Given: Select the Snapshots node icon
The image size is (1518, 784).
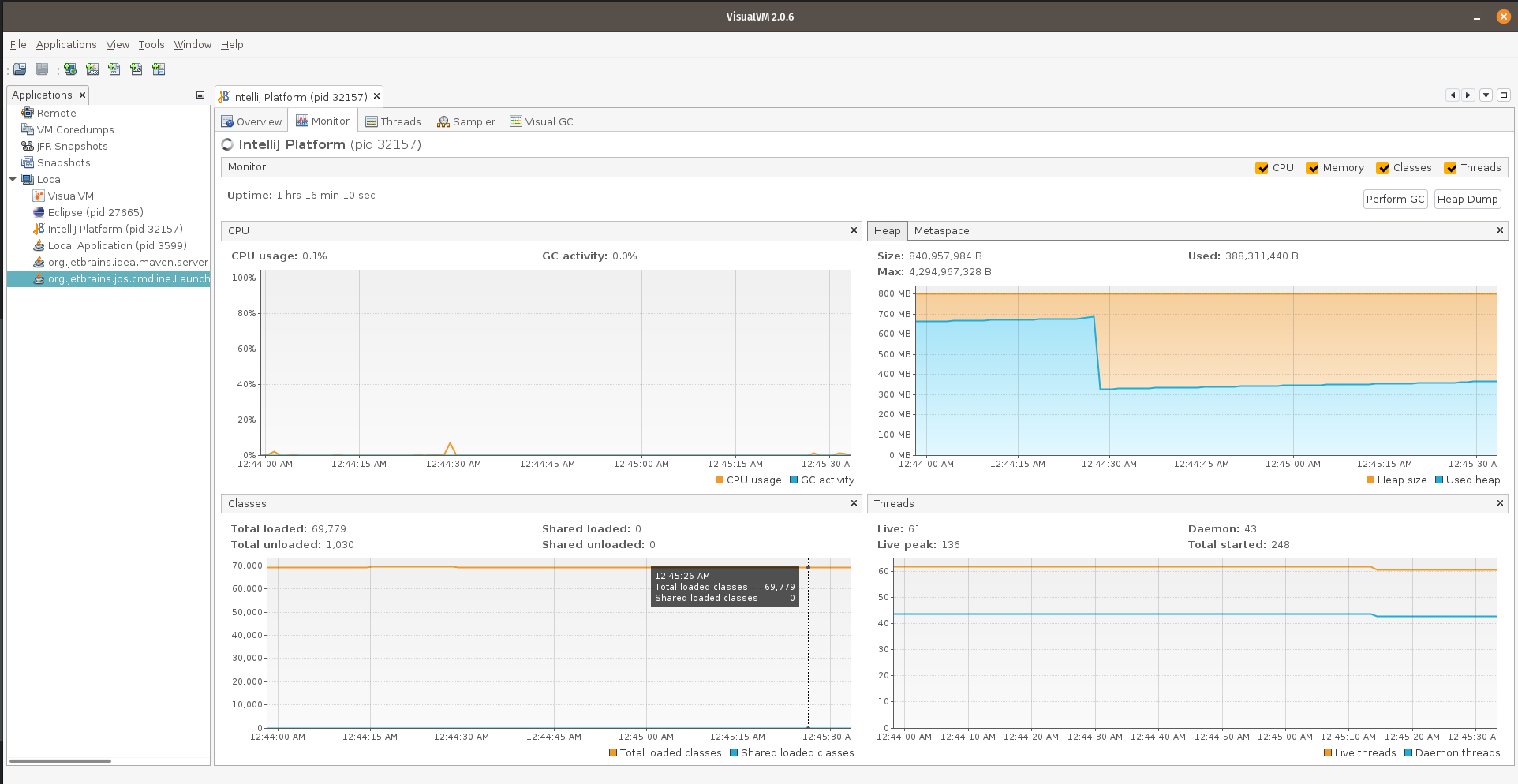Looking at the screenshot, I should point(28,162).
